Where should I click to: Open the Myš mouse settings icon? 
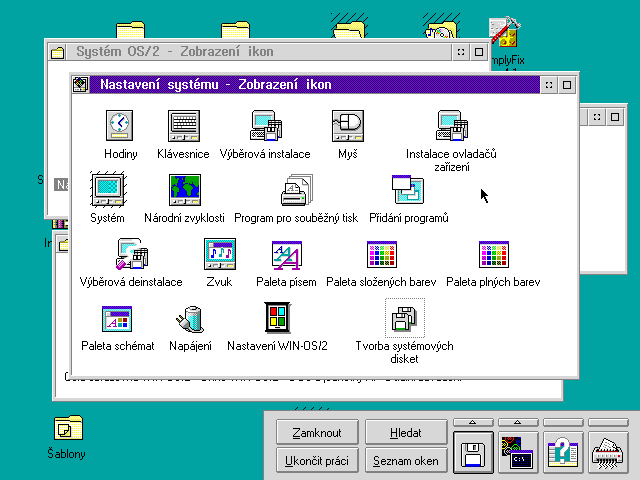348,125
